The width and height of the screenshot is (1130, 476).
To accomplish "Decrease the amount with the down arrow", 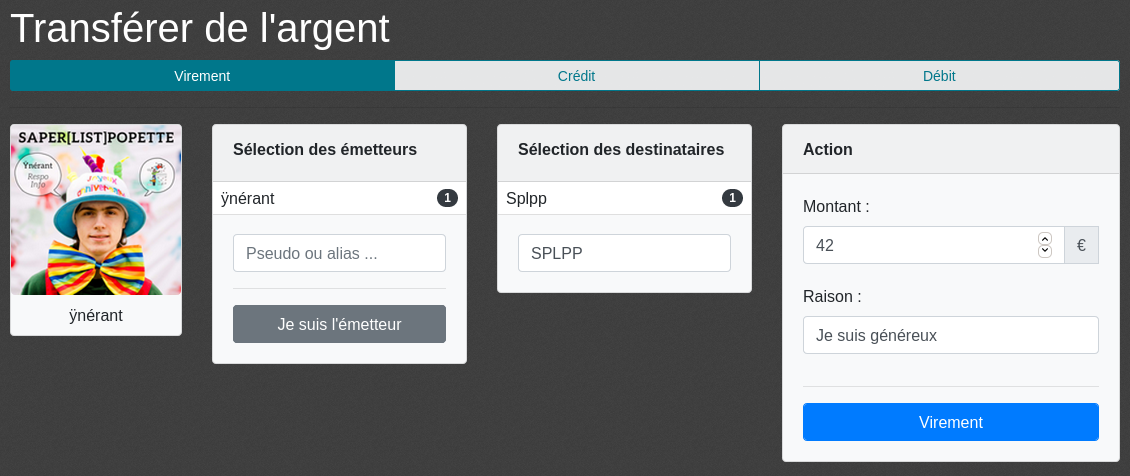I will 1045,251.
